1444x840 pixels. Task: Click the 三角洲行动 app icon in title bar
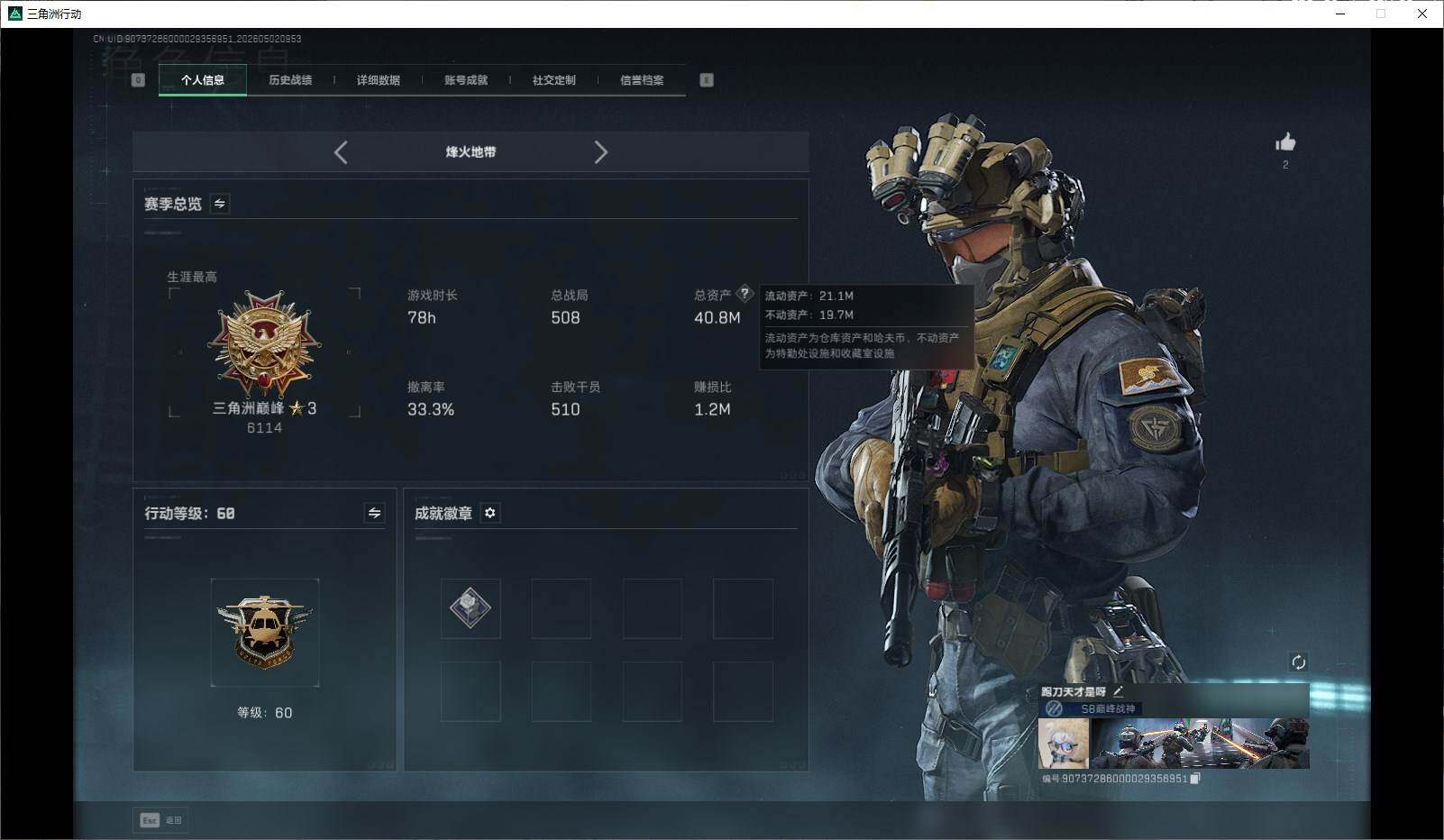[x=15, y=14]
